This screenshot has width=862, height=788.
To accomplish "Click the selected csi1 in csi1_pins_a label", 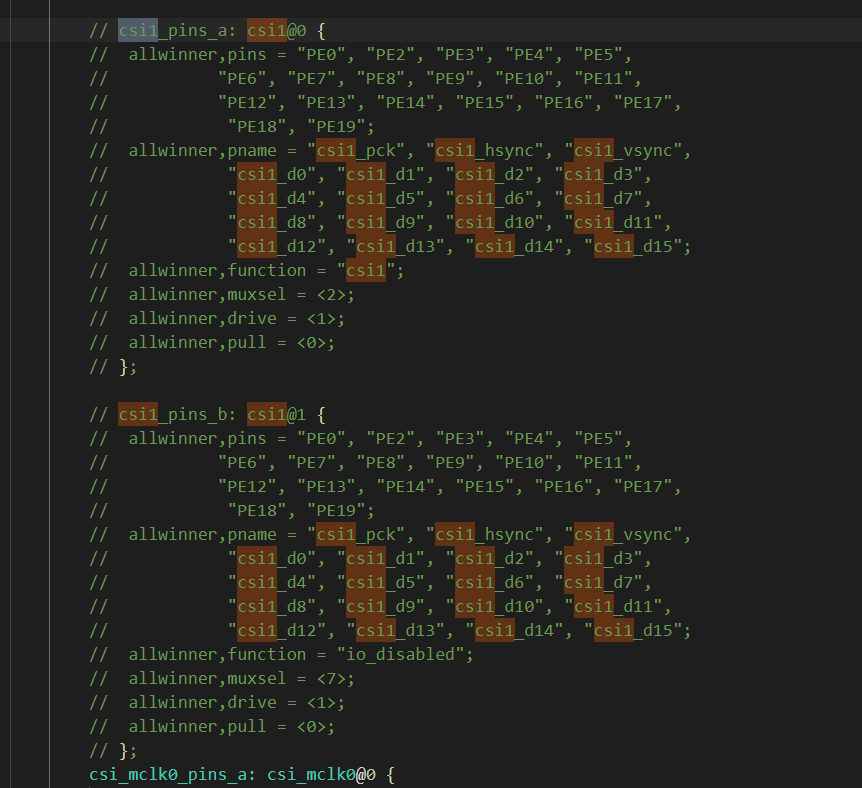I will 138,30.
